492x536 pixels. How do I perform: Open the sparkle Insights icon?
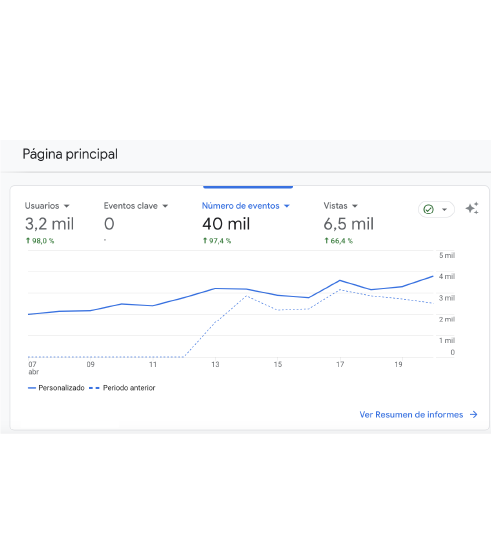(472, 208)
